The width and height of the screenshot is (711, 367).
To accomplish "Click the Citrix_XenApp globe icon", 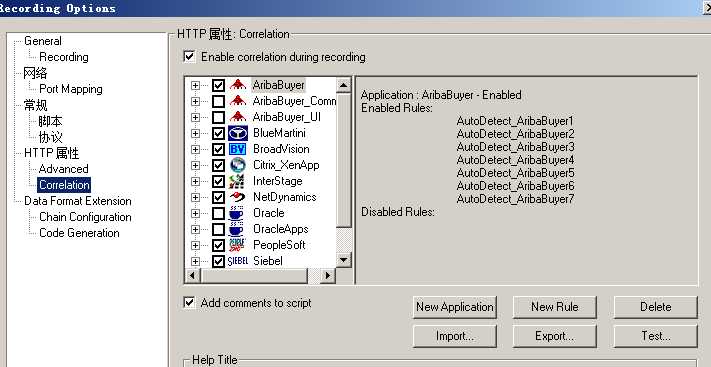I will coord(238,165).
